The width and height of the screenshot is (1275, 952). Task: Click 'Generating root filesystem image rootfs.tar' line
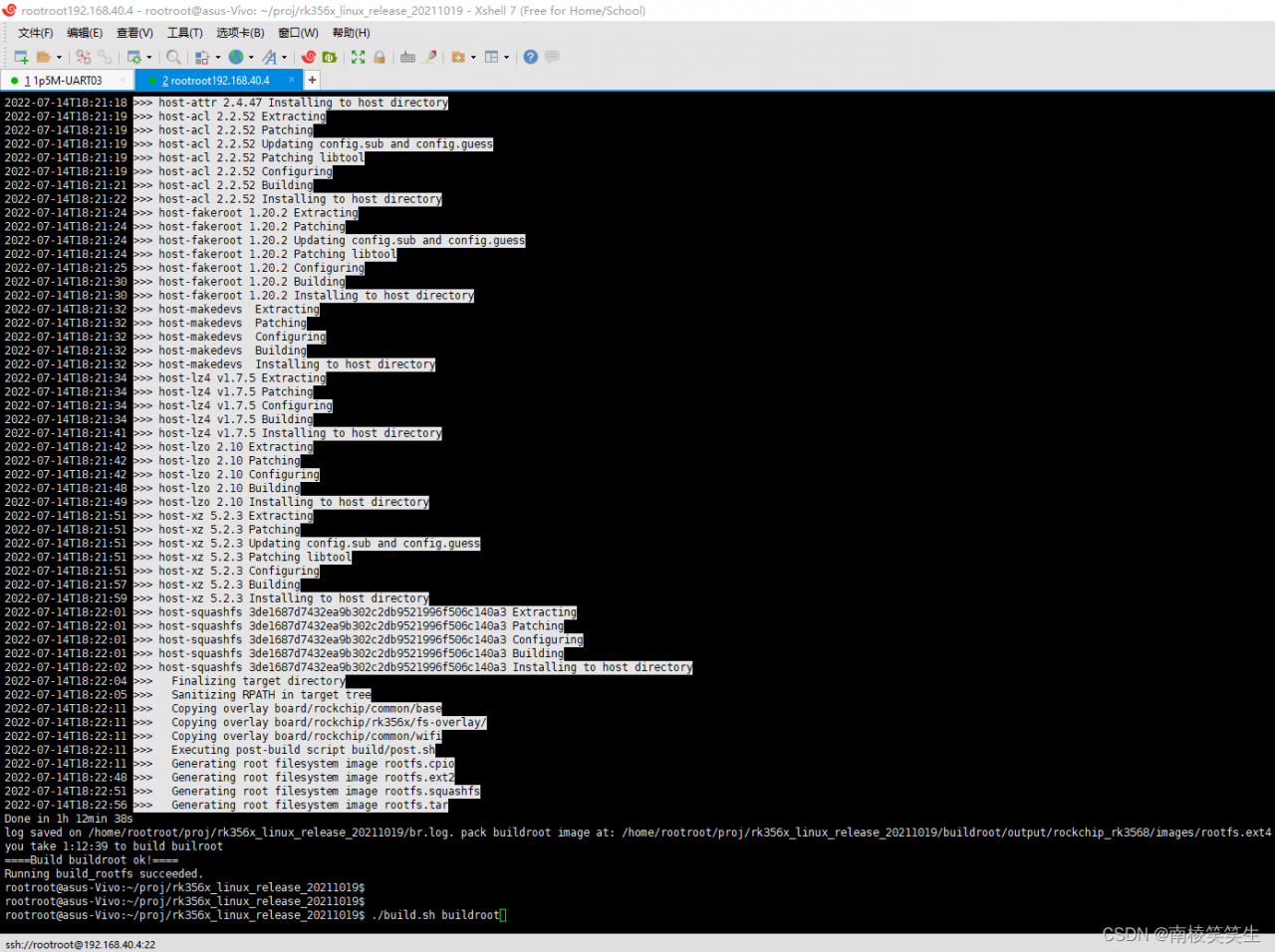point(310,806)
